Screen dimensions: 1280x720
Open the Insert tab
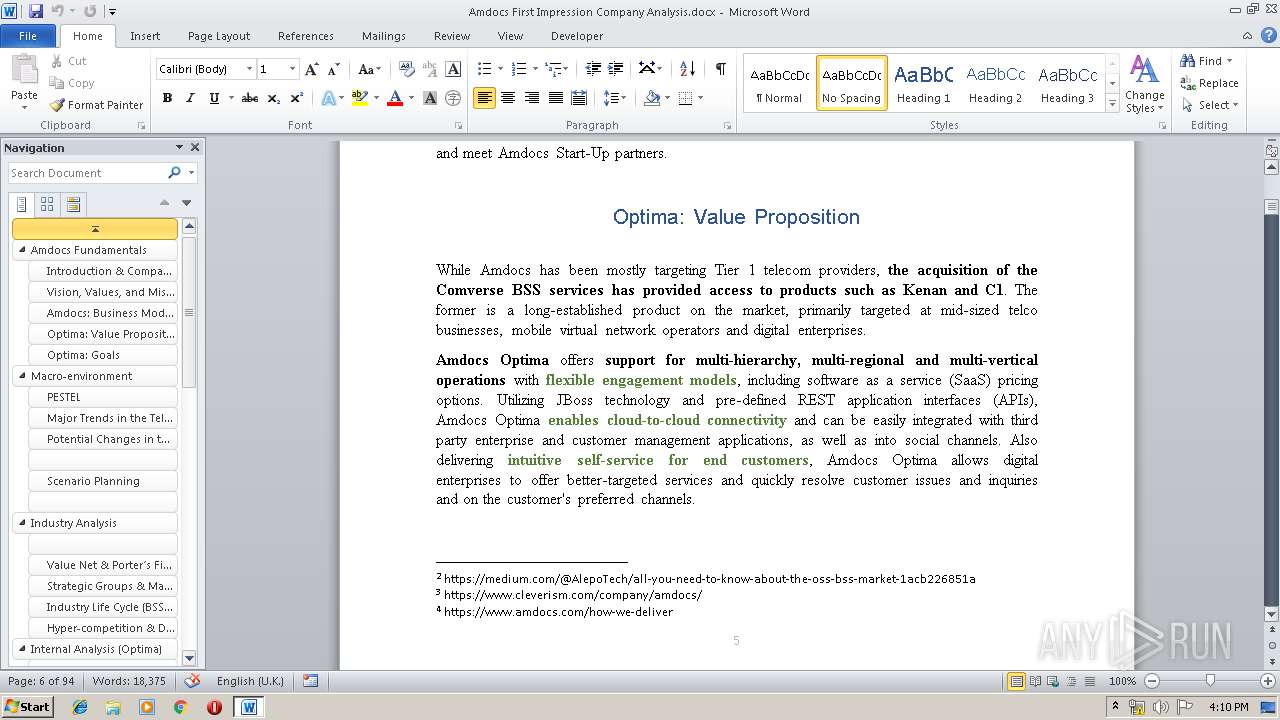(x=145, y=35)
